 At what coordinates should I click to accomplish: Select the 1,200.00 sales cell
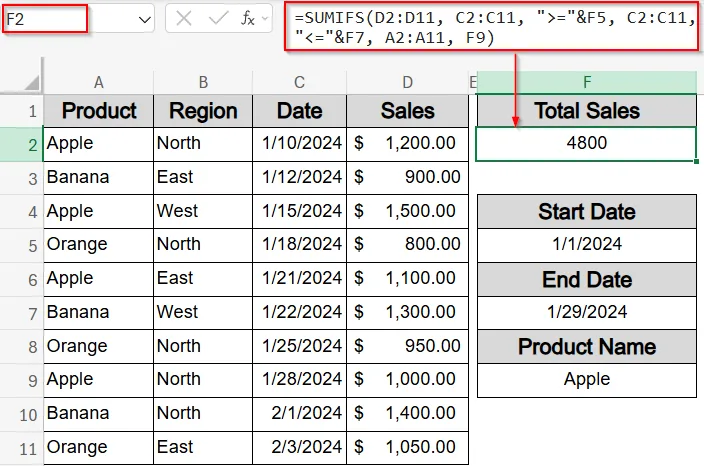coord(407,144)
